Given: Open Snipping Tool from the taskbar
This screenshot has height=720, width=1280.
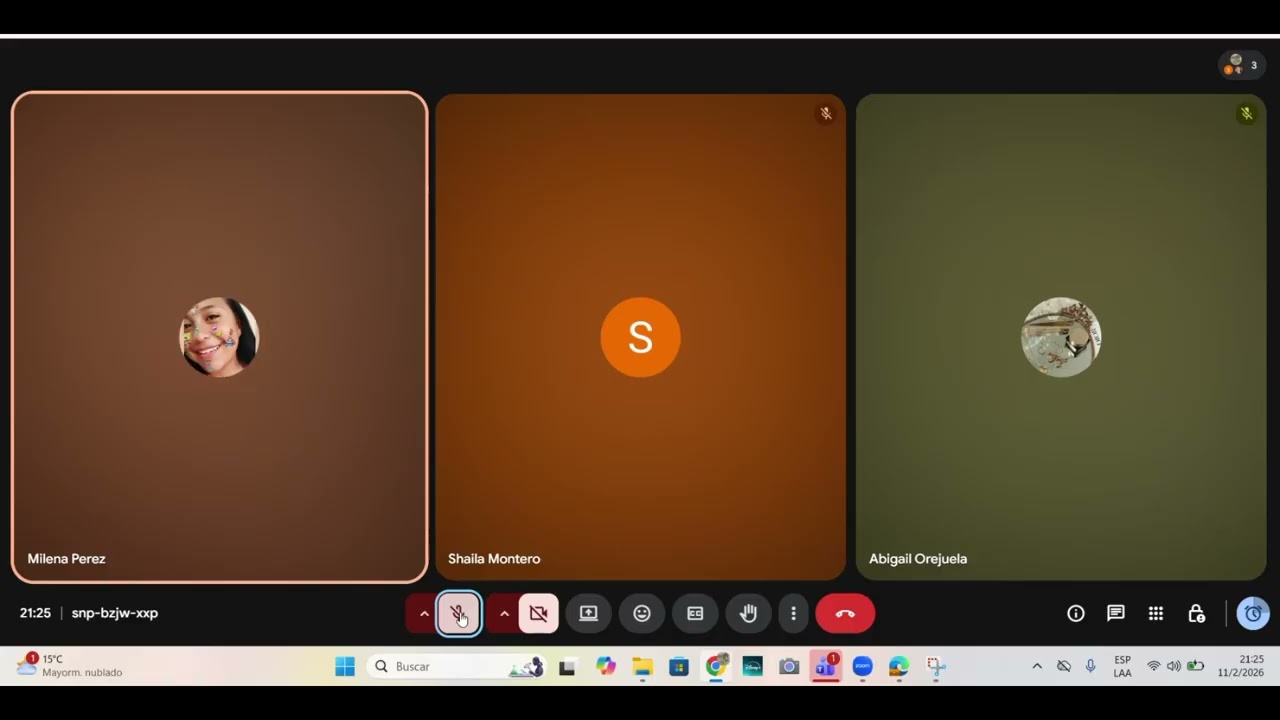Looking at the screenshot, I should point(935,667).
